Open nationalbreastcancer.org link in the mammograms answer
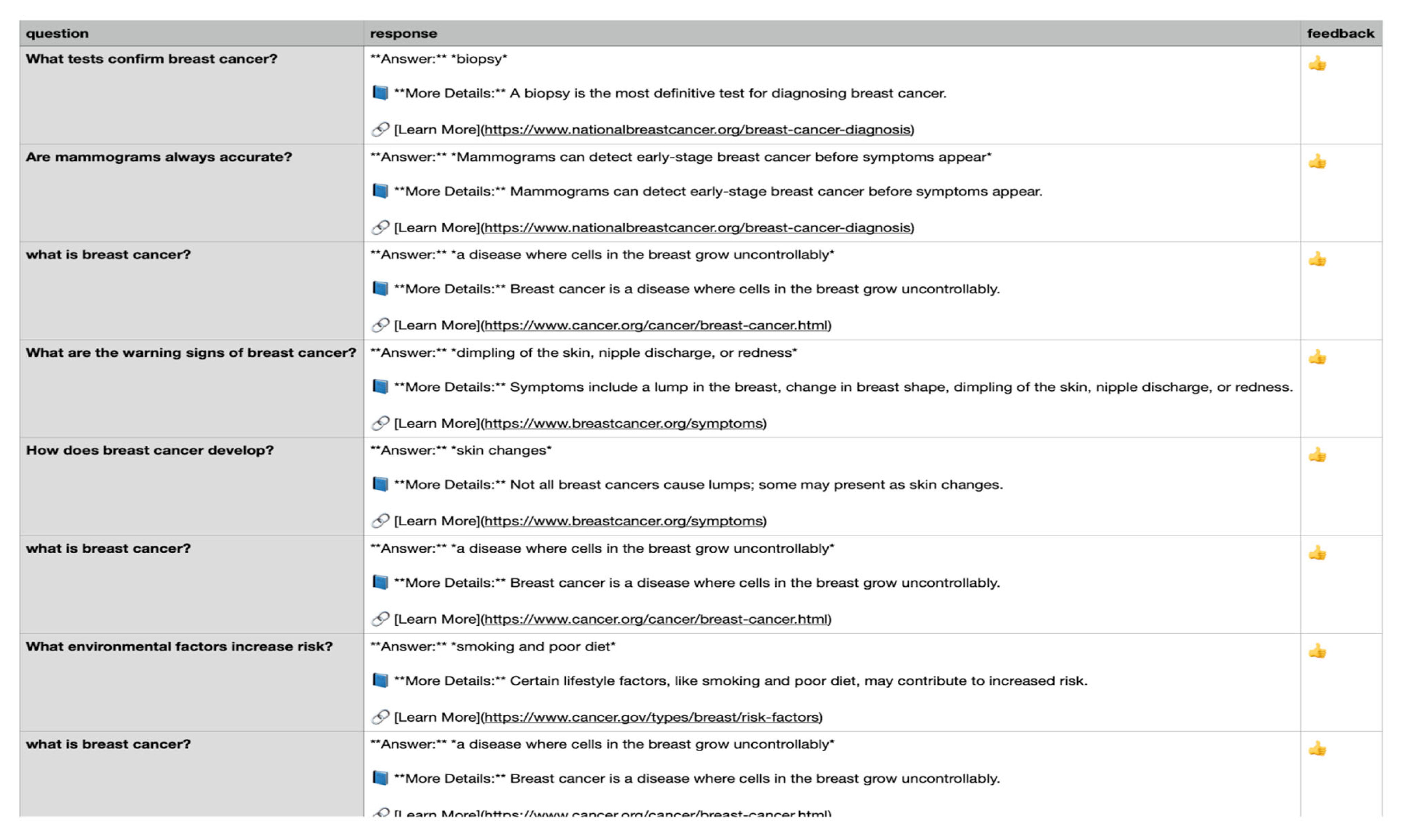The image size is (1402, 840). (697, 227)
